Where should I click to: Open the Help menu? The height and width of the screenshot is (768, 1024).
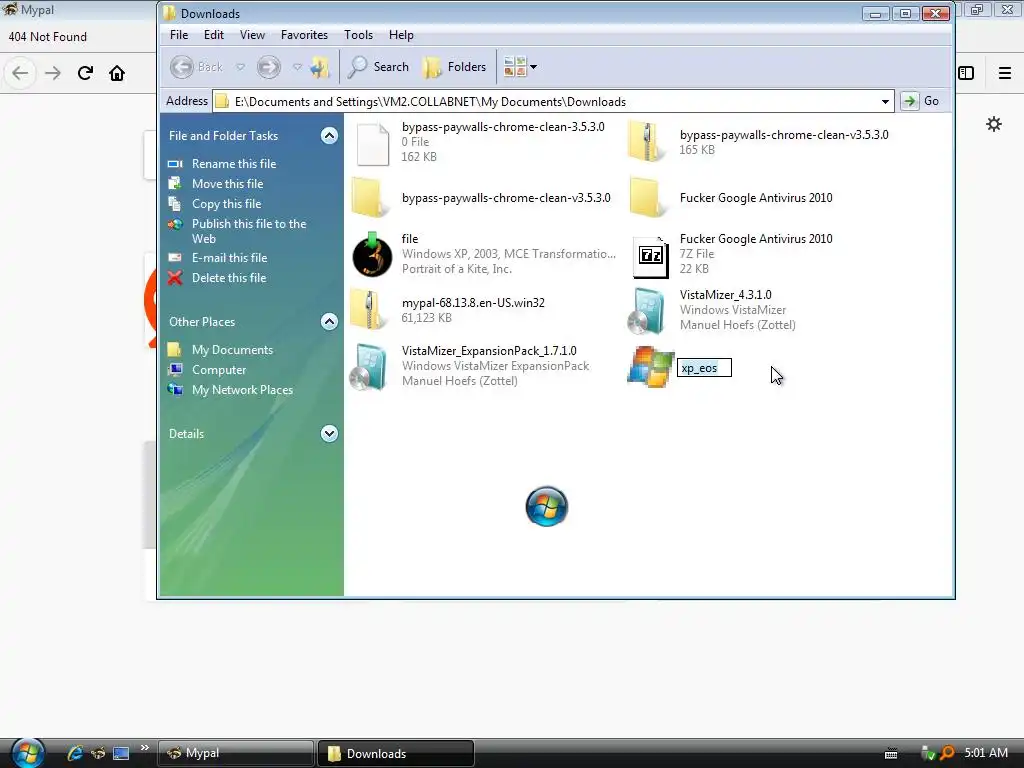(401, 35)
